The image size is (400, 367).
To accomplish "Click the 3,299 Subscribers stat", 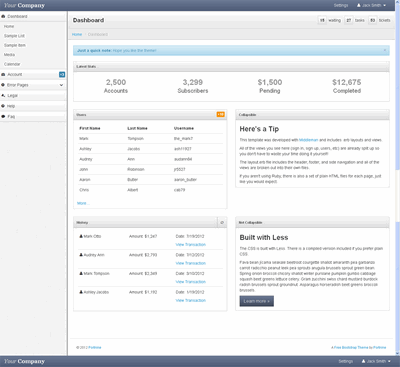I will (x=193, y=86).
